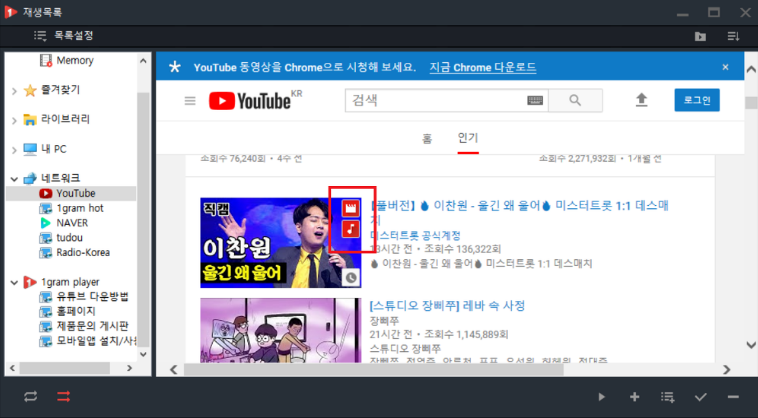Expand the 즐겨찾기 favorites node
Screen dimensions: 758x418
pyautogui.click(x=14, y=91)
